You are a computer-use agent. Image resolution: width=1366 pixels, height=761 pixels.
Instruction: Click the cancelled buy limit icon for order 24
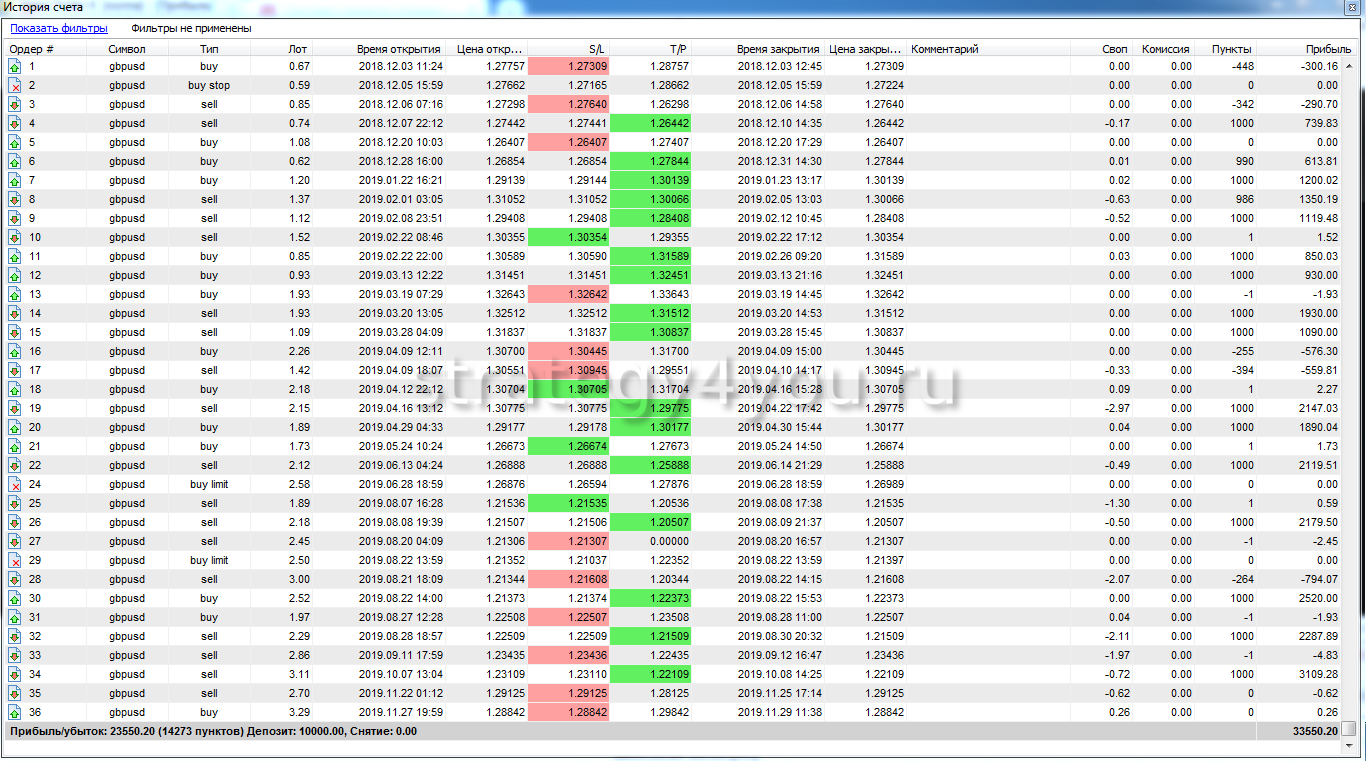tap(15, 484)
